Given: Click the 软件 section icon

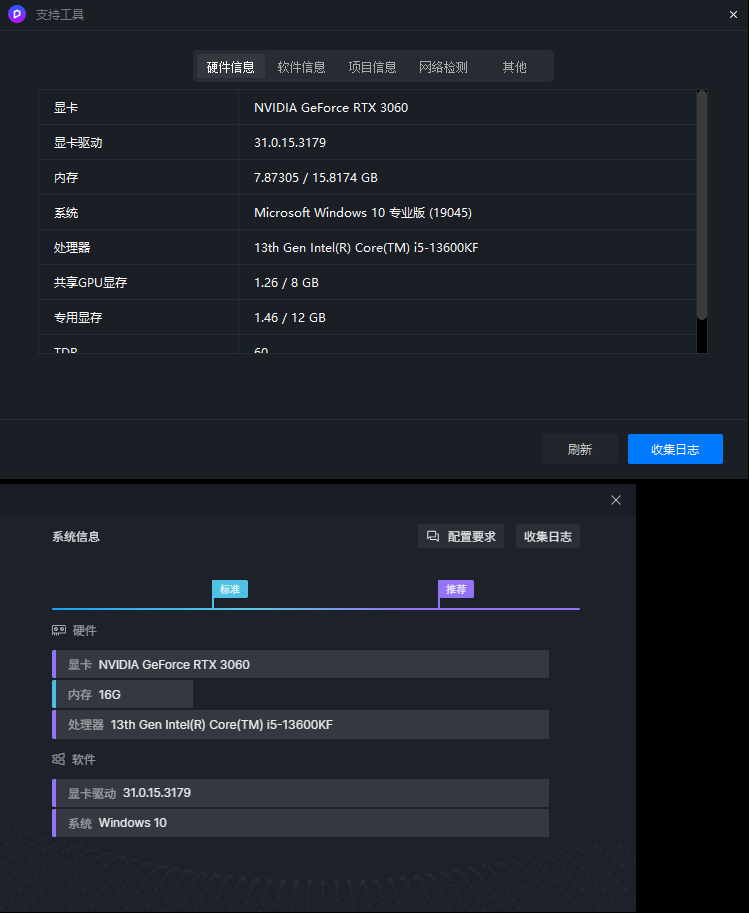Looking at the screenshot, I should pyautogui.click(x=59, y=760).
